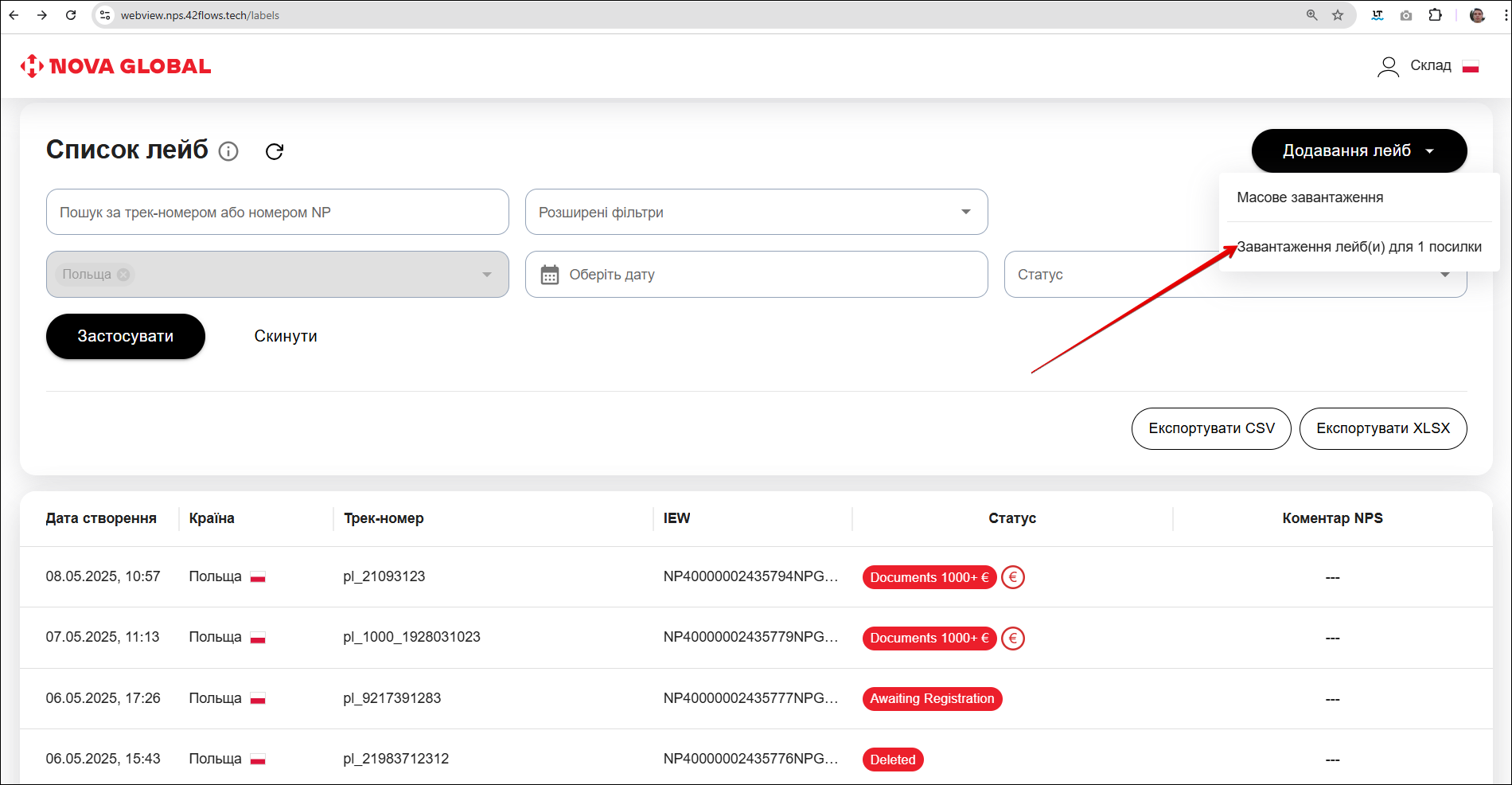Screen dimensions: 1512x785
Task: Bookmark page with browser star icon
Action: coord(1338,15)
